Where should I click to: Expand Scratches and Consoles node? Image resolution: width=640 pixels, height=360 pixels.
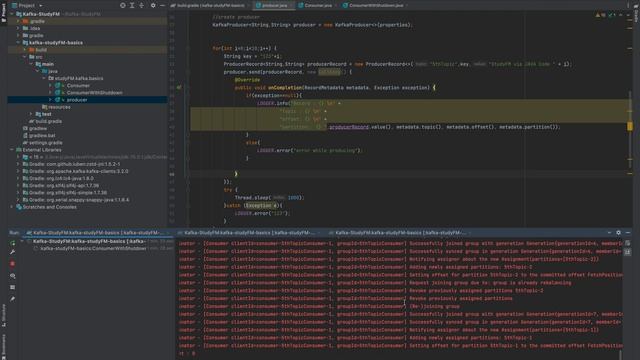point(12,207)
